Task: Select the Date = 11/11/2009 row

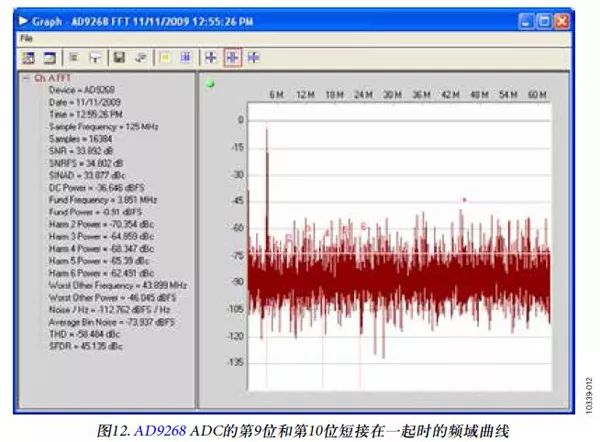Action: click(85, 102)
